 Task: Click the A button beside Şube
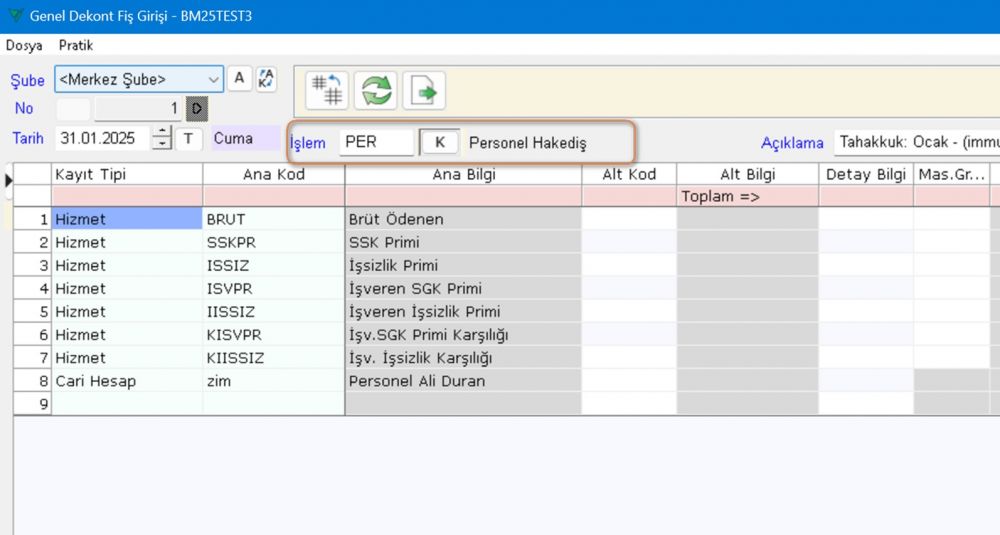(239, 79)
